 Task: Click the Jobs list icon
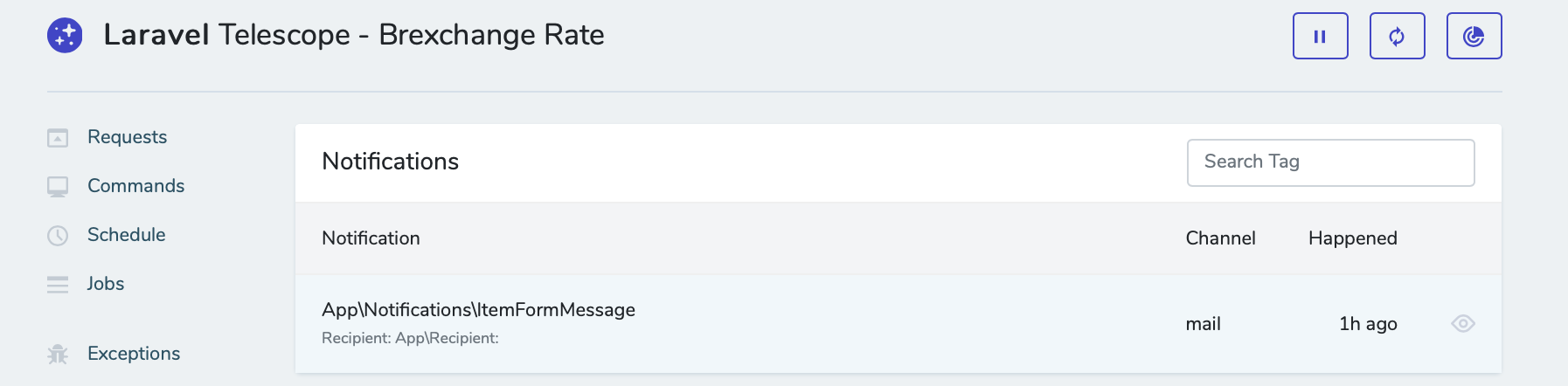click(58, 285)
